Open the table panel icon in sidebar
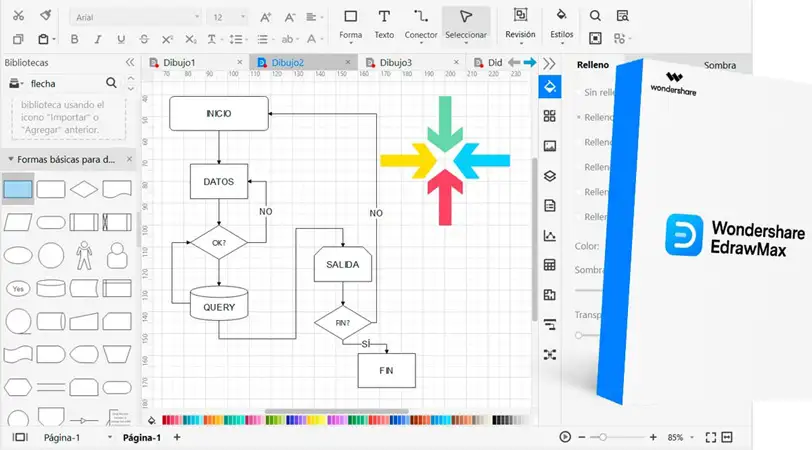 [x=549, y=265]
